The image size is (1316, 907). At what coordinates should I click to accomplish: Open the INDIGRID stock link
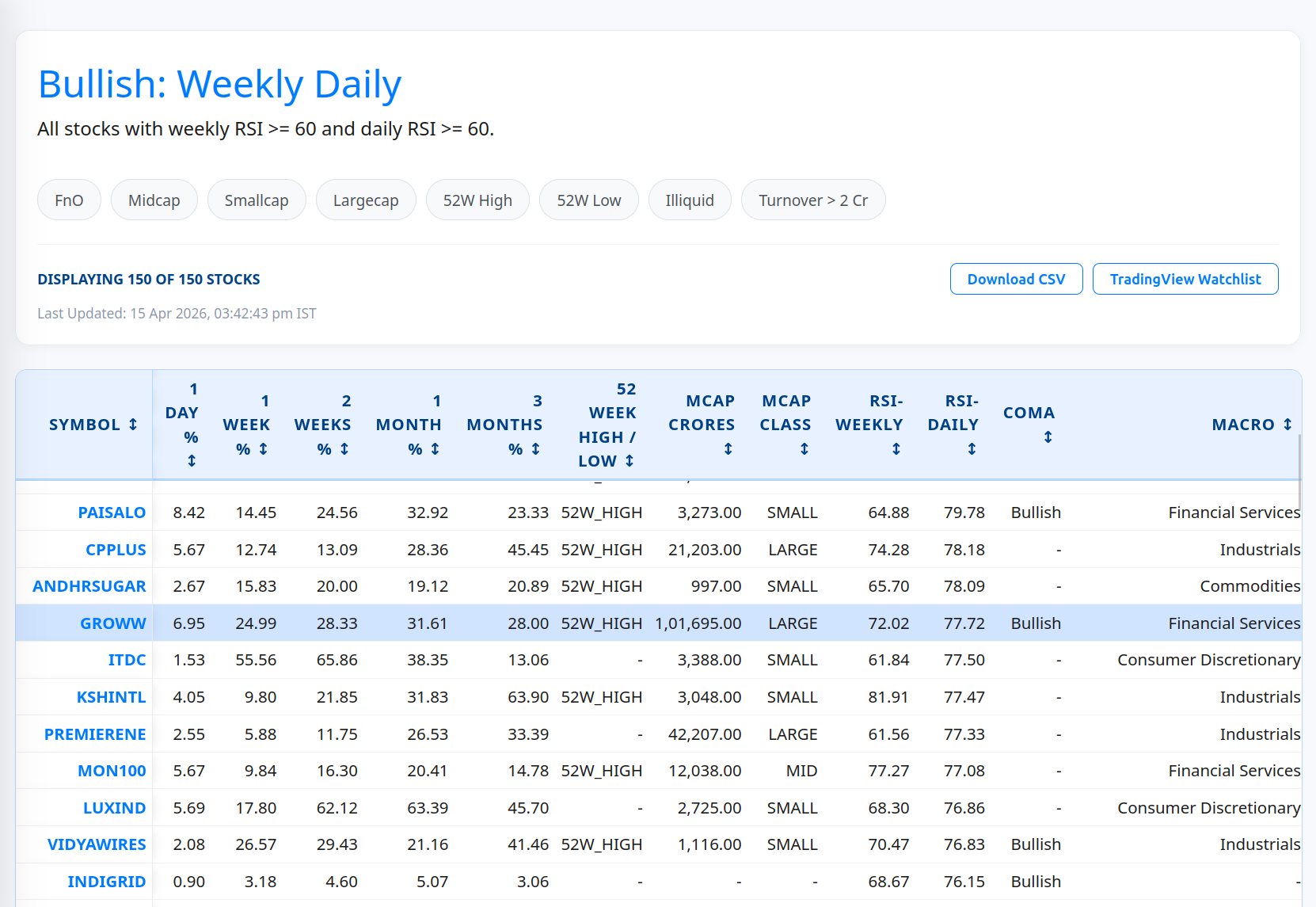coord(107,882)
